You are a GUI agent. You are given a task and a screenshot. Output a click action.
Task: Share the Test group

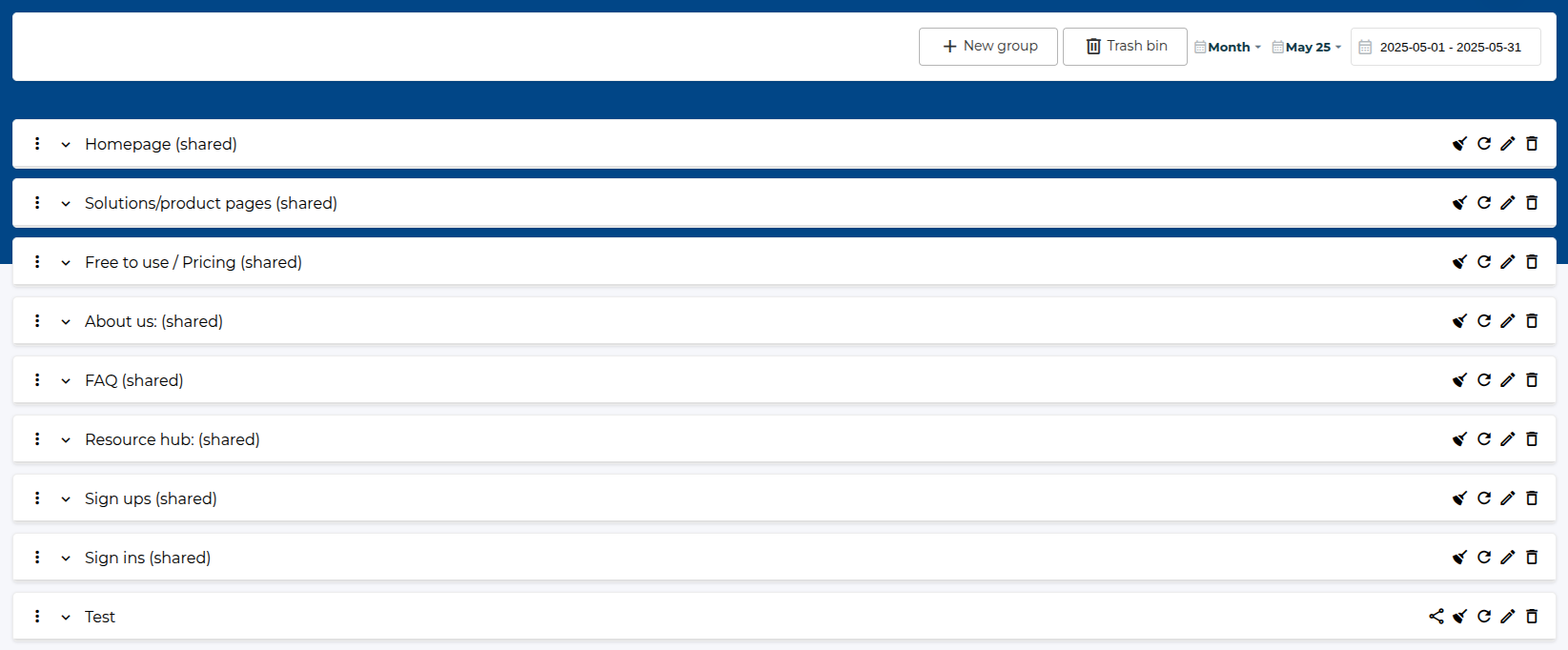pos(1436,617)
